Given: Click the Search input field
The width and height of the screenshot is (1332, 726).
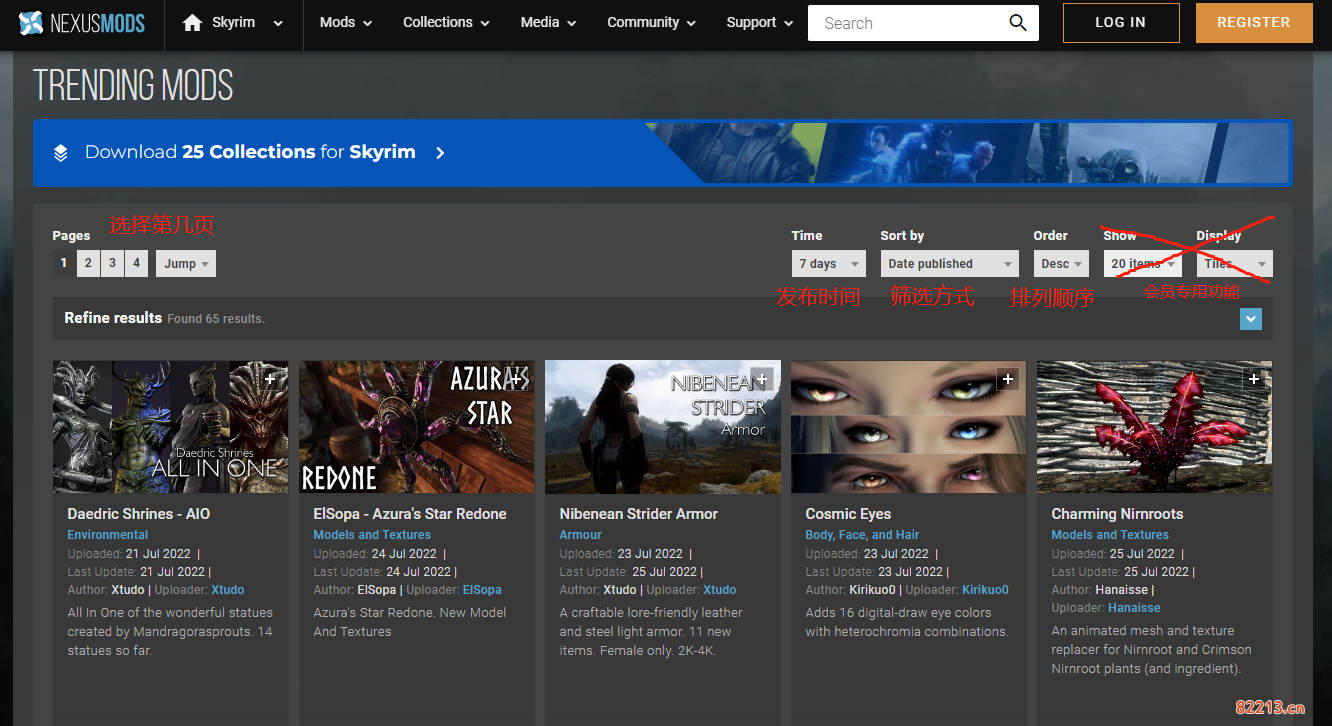Looking at the screenshot, I should (x=905, y=23).
